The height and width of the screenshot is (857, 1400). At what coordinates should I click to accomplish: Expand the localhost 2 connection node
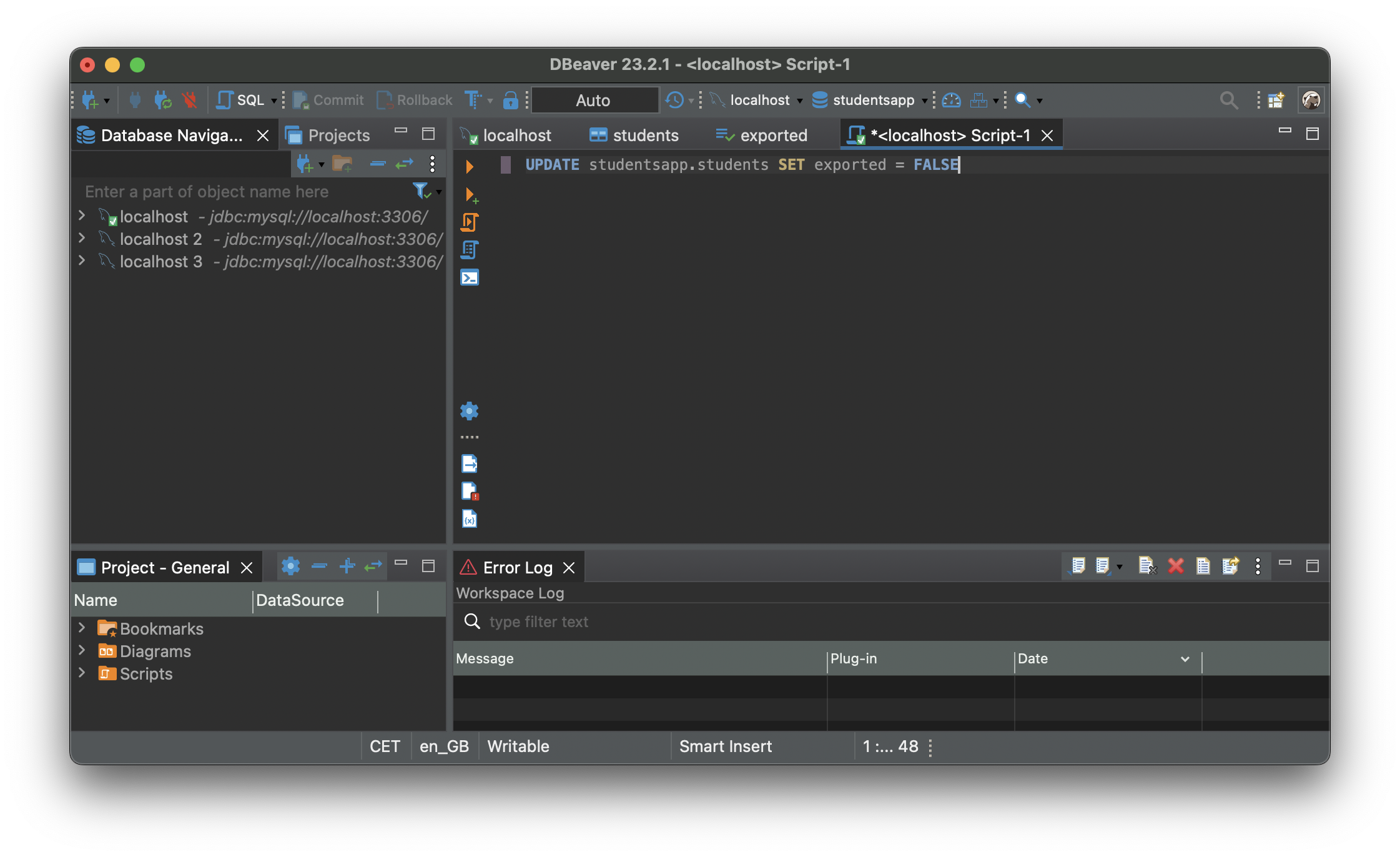pyautogui.click(x=82, y=238)
